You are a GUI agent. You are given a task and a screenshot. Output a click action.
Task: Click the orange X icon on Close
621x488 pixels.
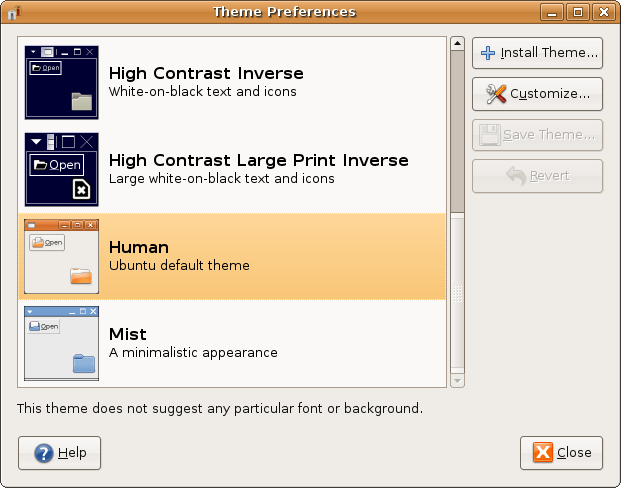[x=543, y=453]
